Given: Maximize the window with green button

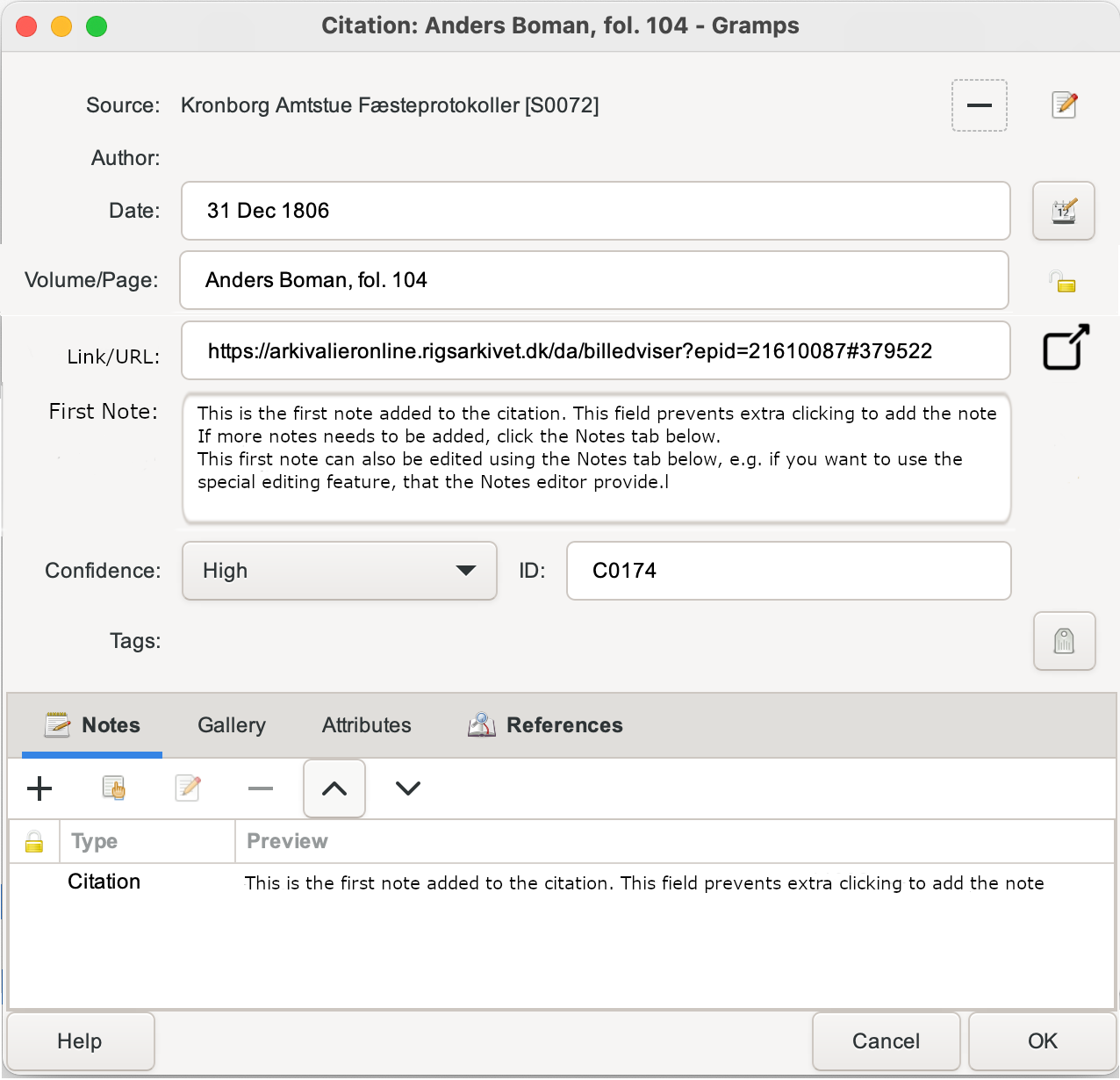Looking at the screenshot, I should click(97, 26).
